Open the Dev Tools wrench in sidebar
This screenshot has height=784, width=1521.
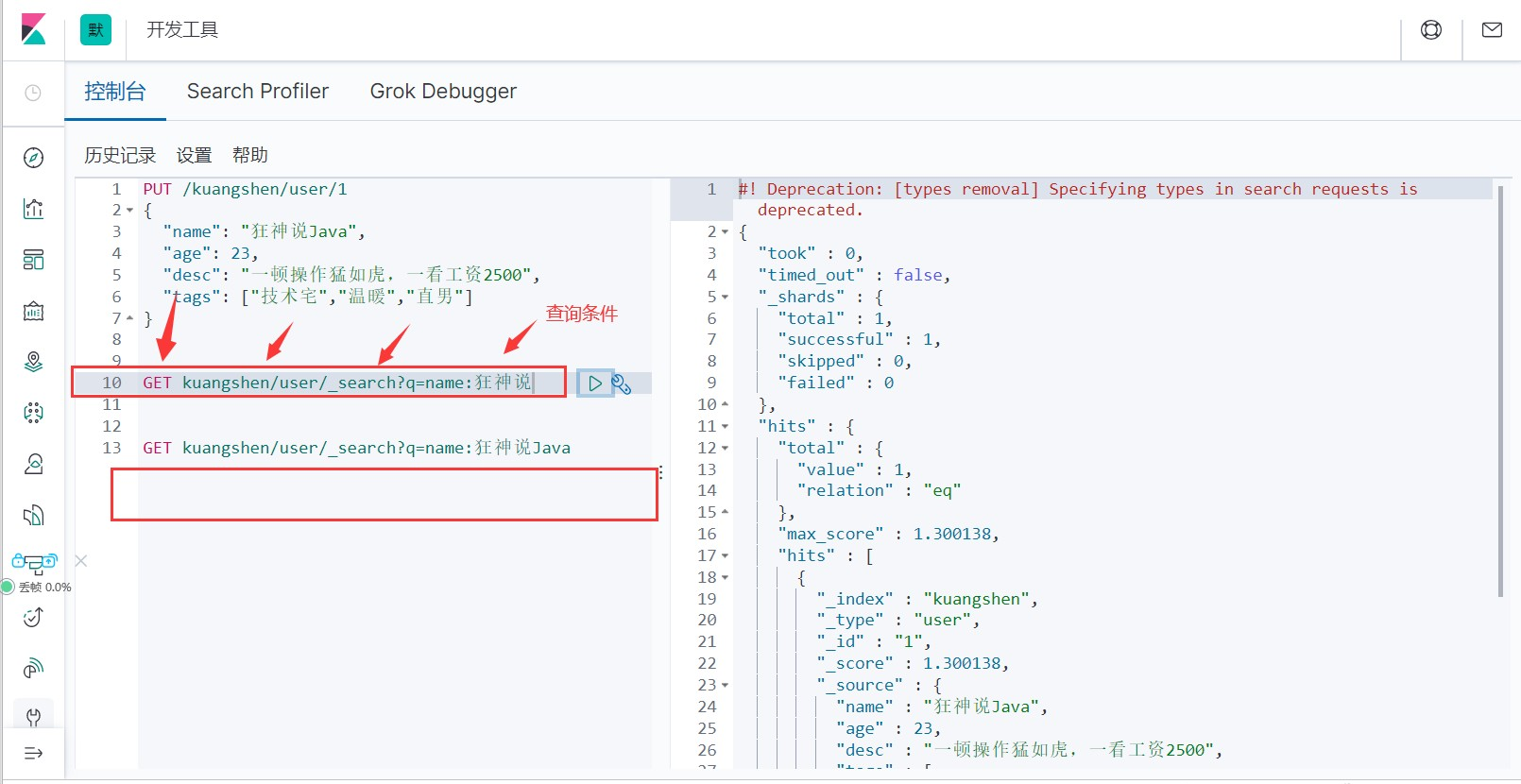click(x=33, y=717)
